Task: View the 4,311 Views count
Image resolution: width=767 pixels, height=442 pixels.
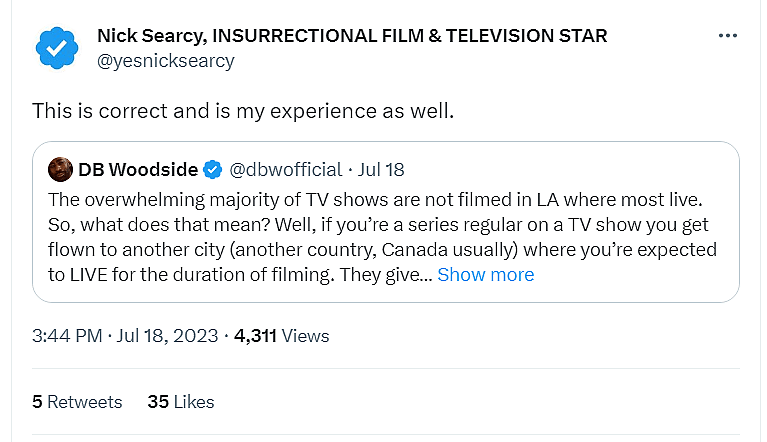Action: click(x=256, y=336)
